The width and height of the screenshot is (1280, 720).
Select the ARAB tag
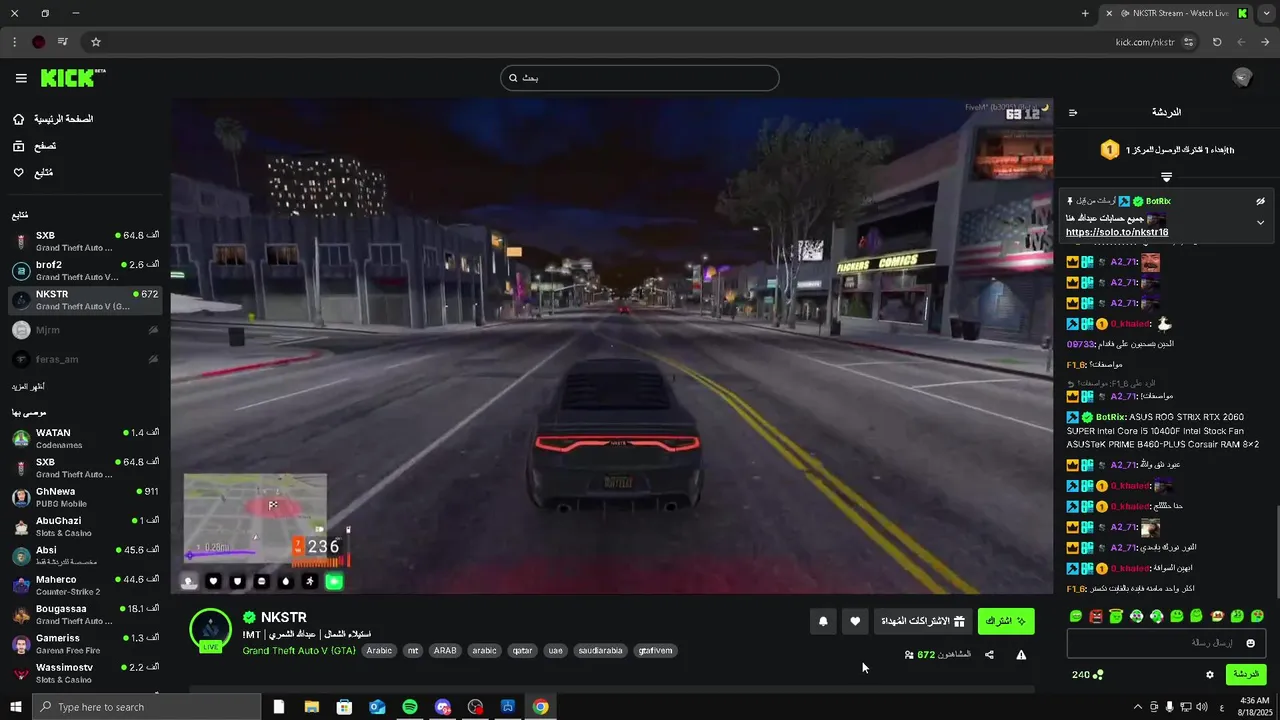tap(445, 650)
